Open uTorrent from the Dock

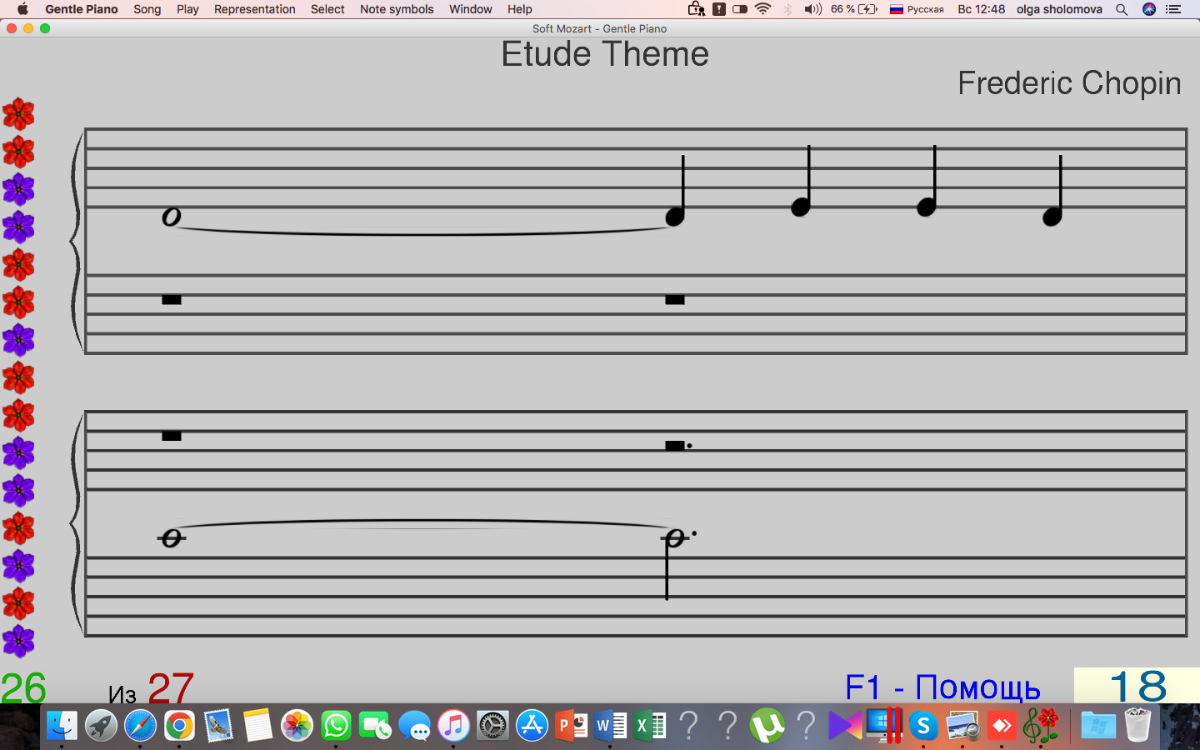click(x=767, y=725)
